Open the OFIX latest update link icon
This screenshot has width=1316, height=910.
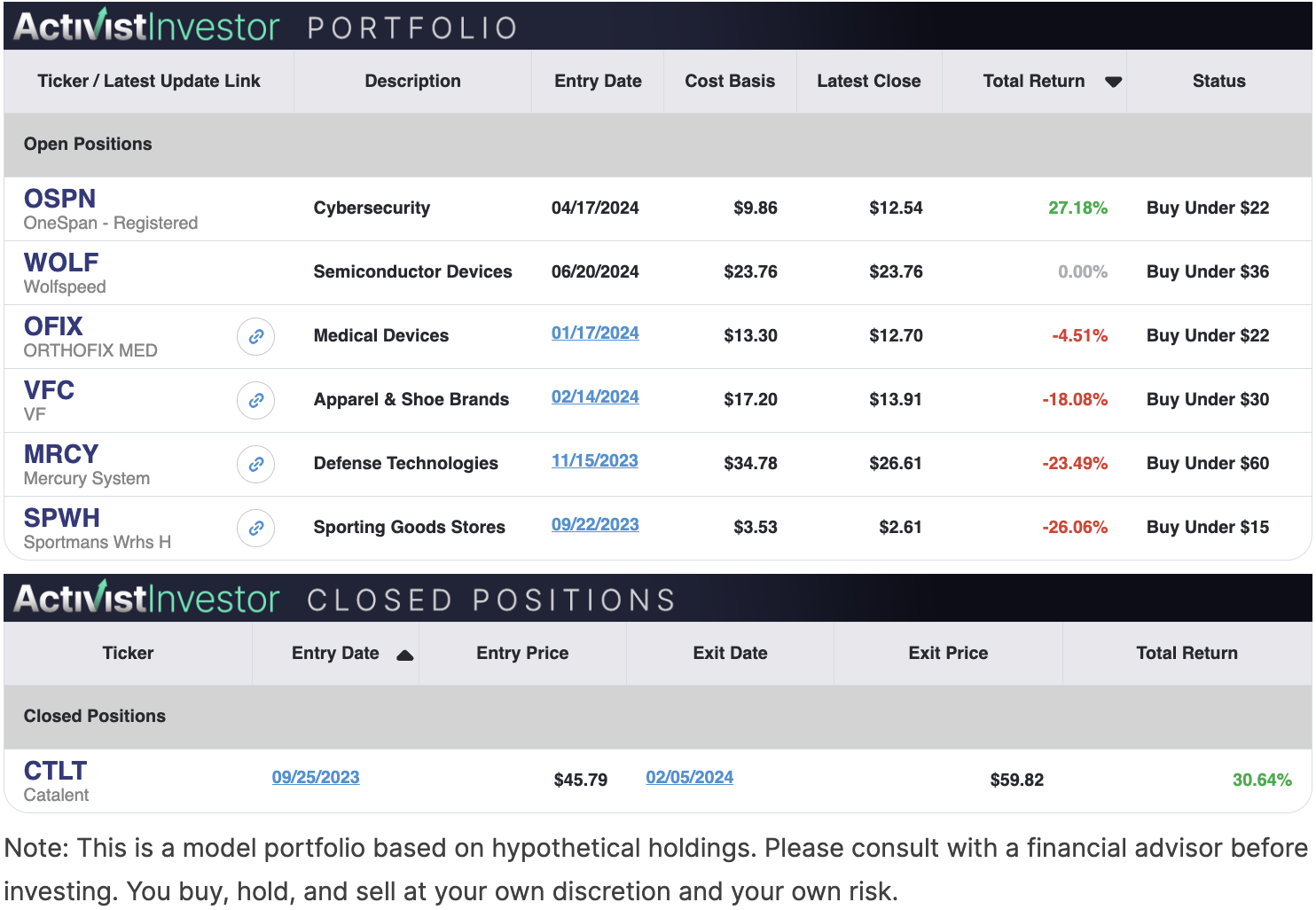[255, 337]
